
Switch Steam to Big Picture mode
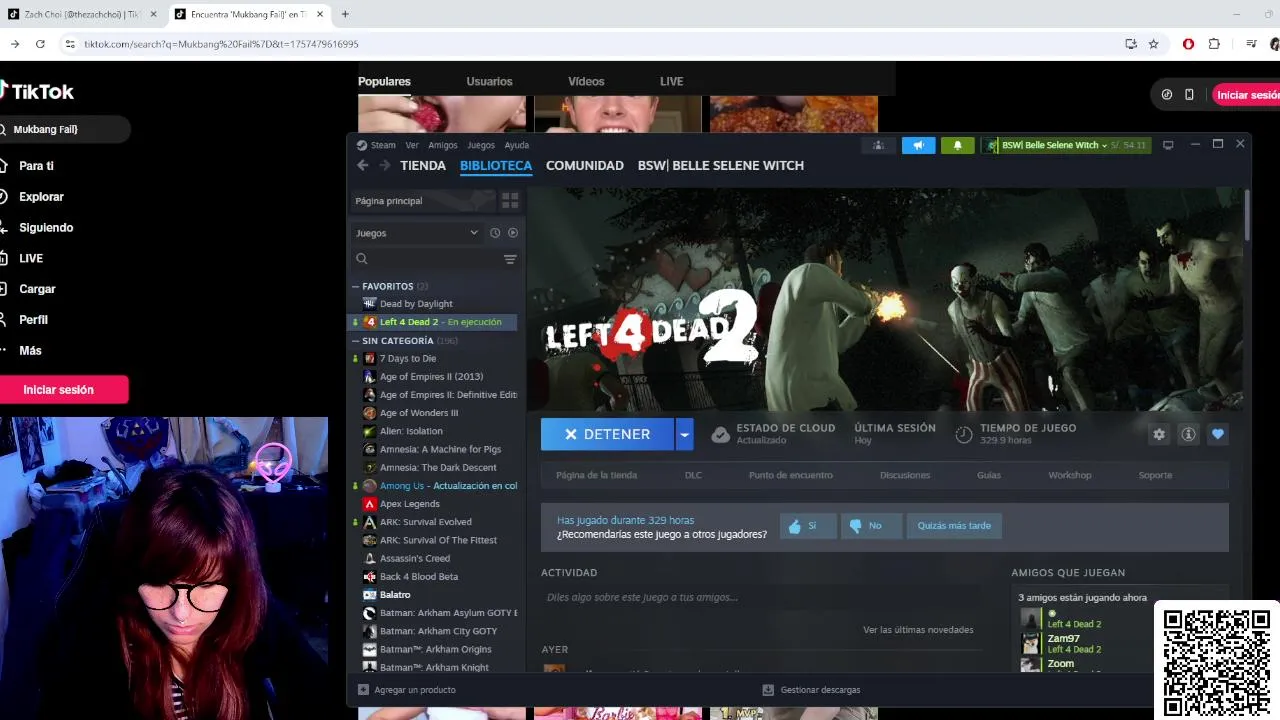tap(1168, 145)
